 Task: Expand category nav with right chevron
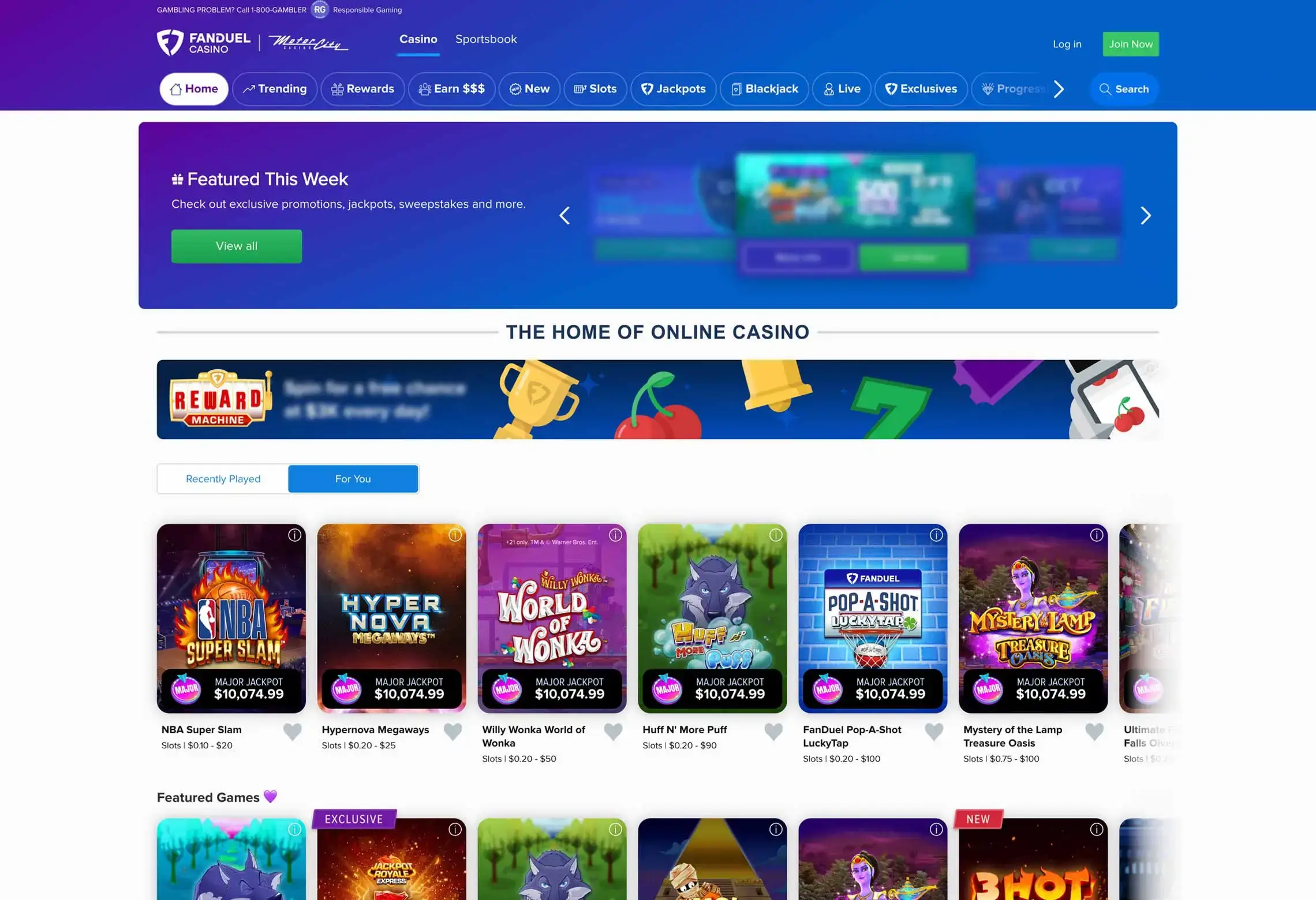coord(1059,89)
